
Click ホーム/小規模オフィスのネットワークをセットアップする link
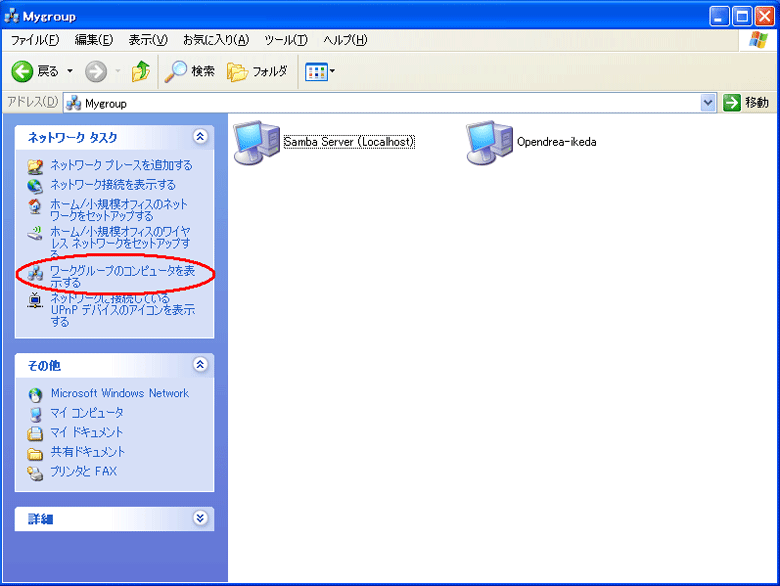(x=119, y=210)
